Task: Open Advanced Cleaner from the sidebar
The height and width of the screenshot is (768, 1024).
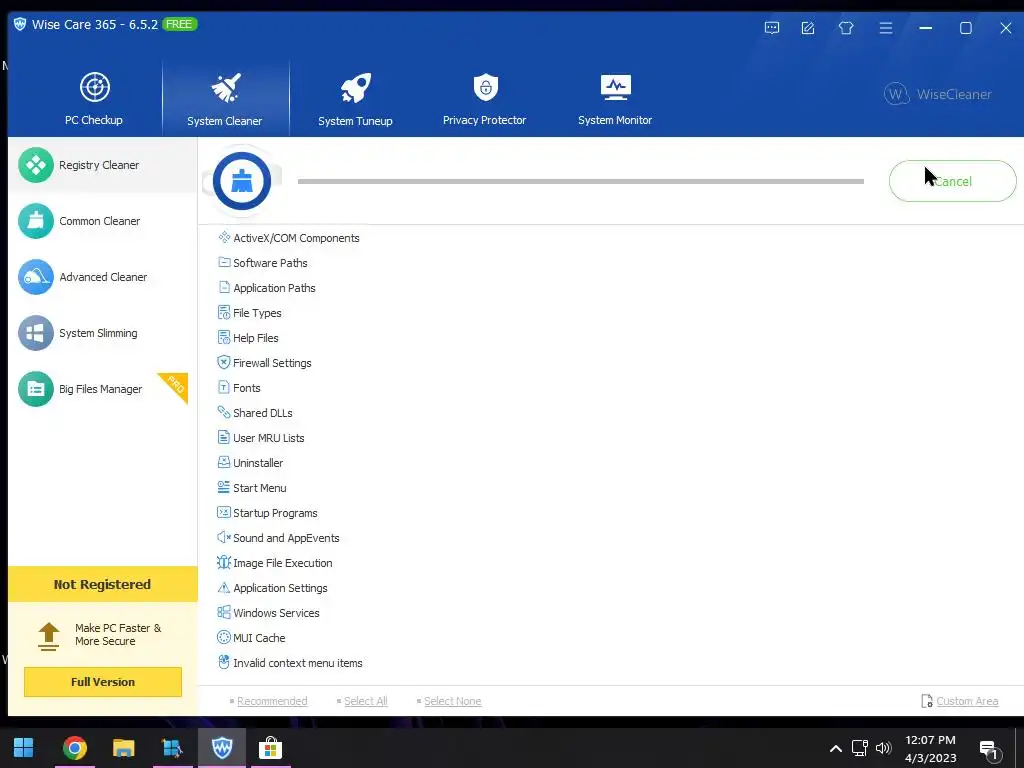Action: [103, 277]
